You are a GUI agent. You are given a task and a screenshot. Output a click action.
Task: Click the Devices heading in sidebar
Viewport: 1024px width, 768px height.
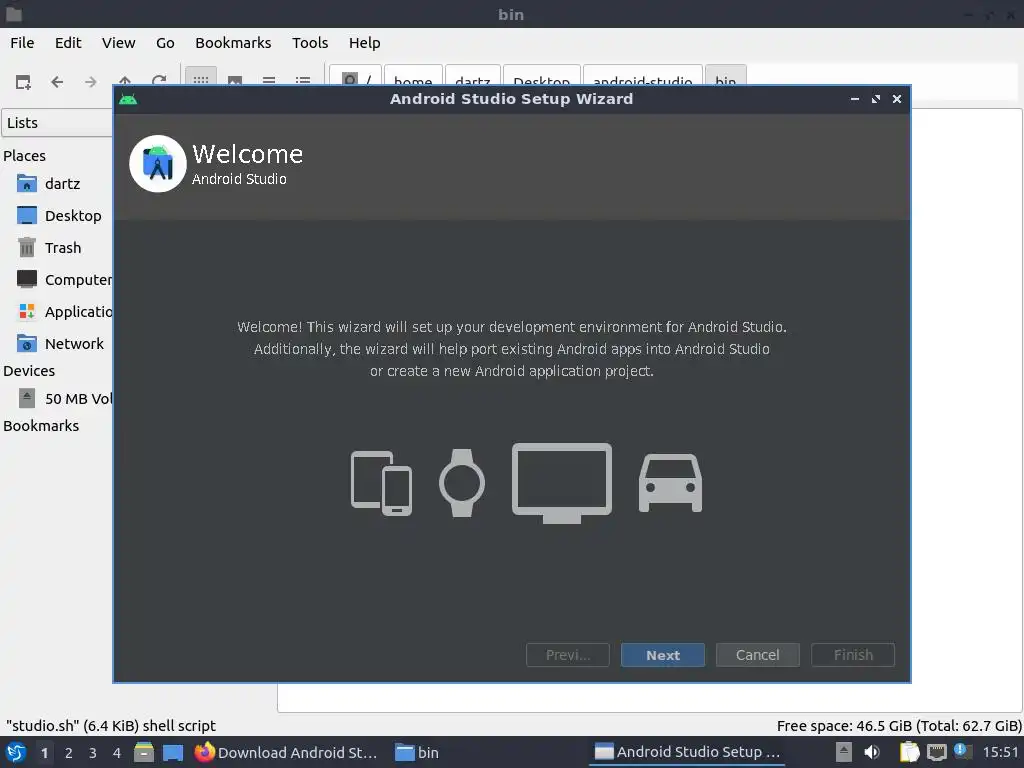(x=29, y=371)
